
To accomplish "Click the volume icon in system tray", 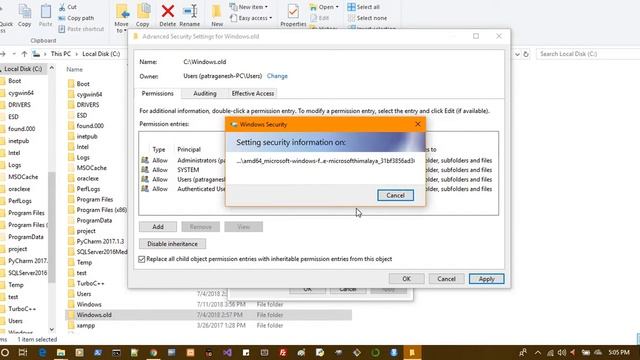I will coord(562,352).
